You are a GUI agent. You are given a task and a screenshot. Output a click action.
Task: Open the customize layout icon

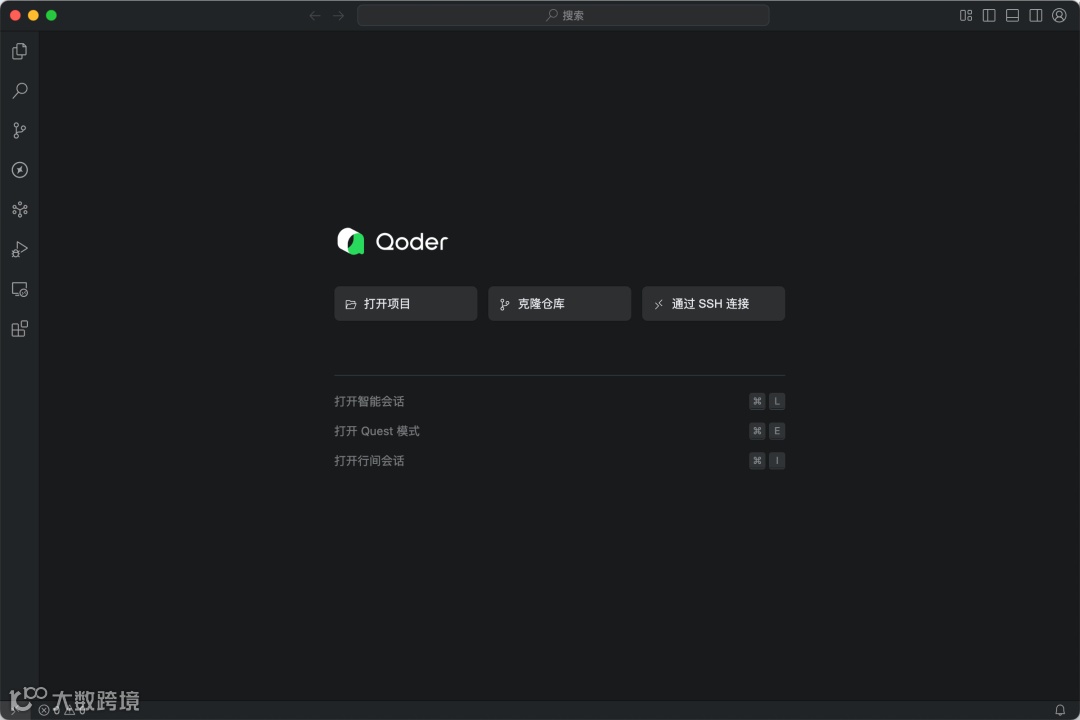(x=966, y=15)
